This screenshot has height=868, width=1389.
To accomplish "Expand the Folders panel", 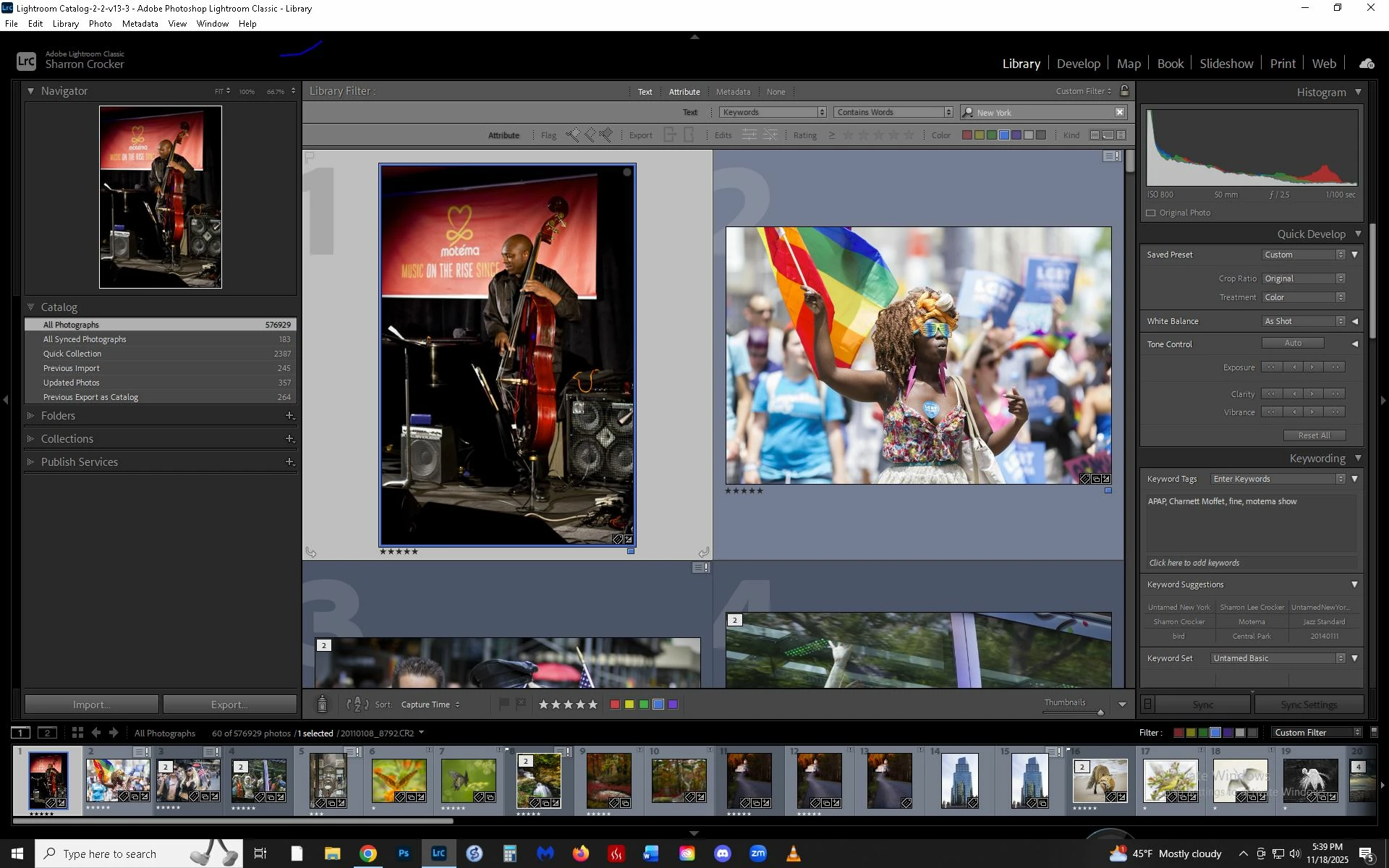I will pos(30,416).
